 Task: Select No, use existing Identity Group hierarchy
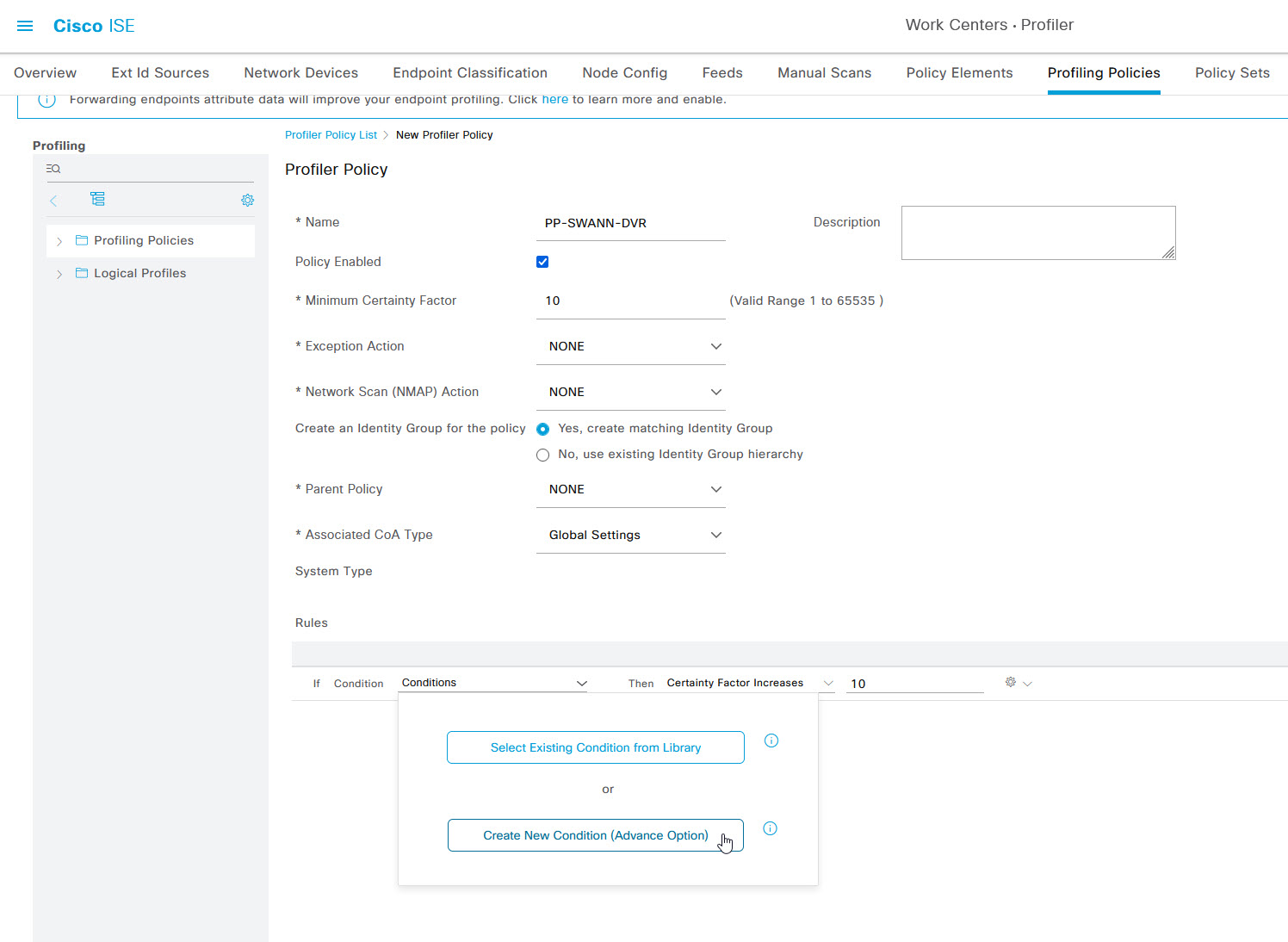pos(542,455)
